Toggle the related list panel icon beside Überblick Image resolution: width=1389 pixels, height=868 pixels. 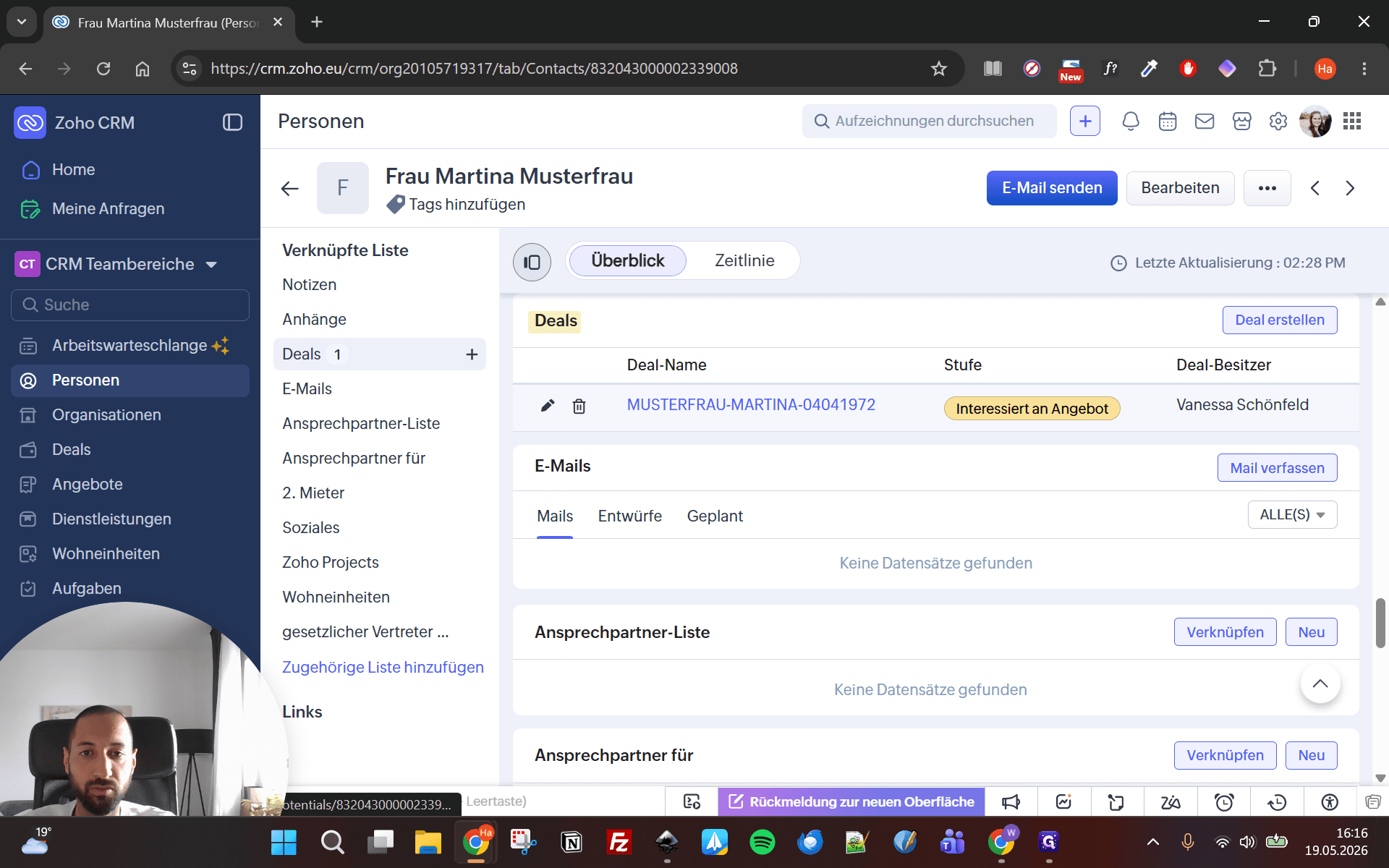tap(532, 262)
